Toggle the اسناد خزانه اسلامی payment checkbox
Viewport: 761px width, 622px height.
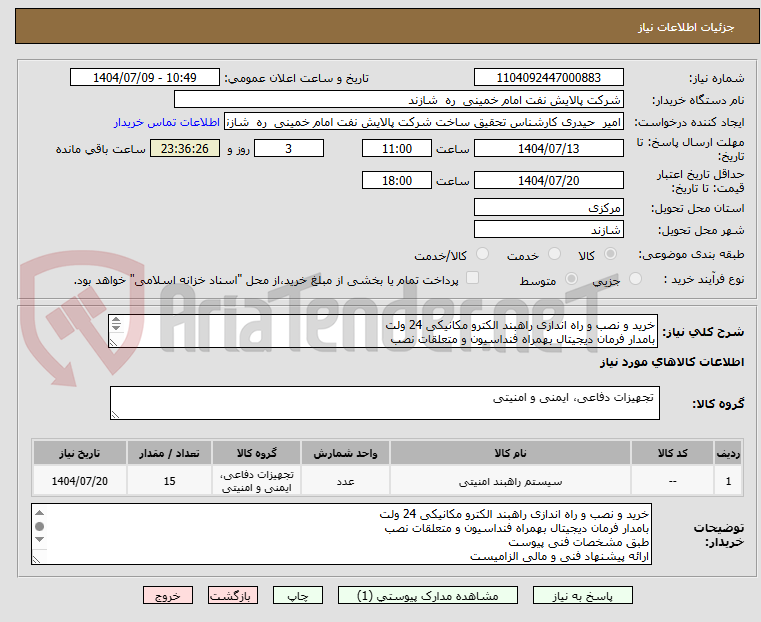click(x=472, y=278)
